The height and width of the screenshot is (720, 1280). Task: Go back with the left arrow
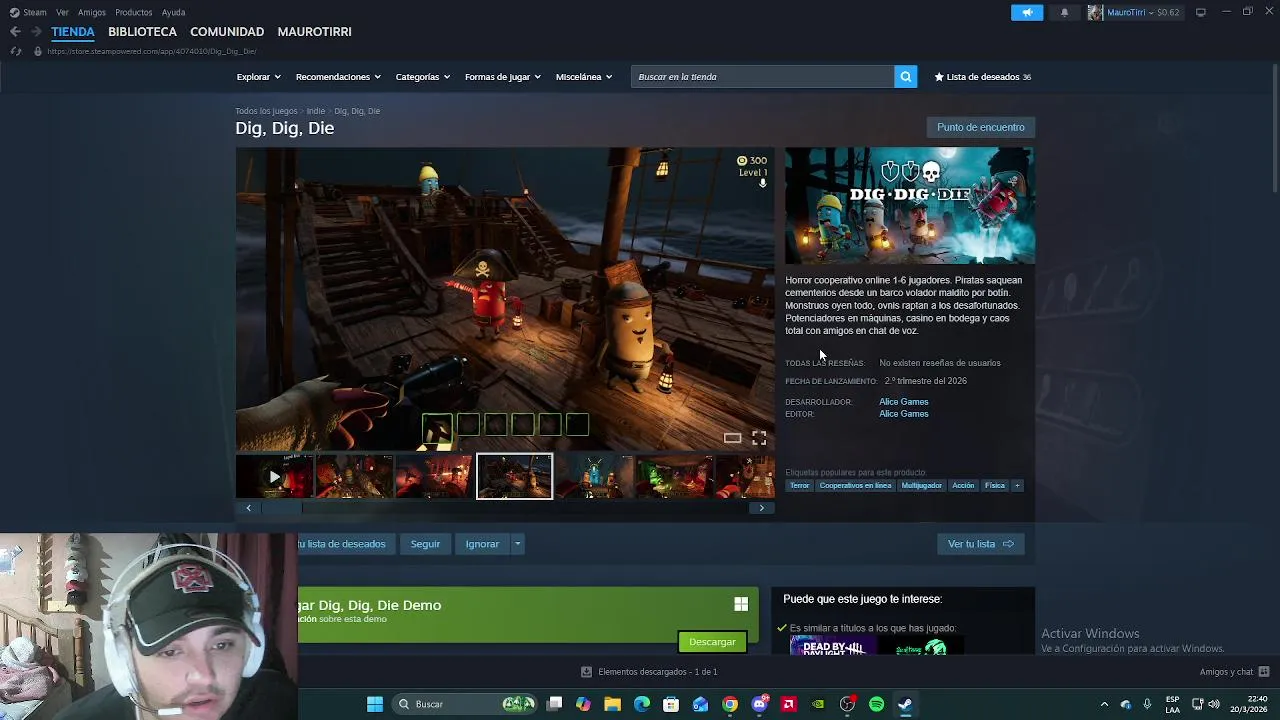(15, 32)
